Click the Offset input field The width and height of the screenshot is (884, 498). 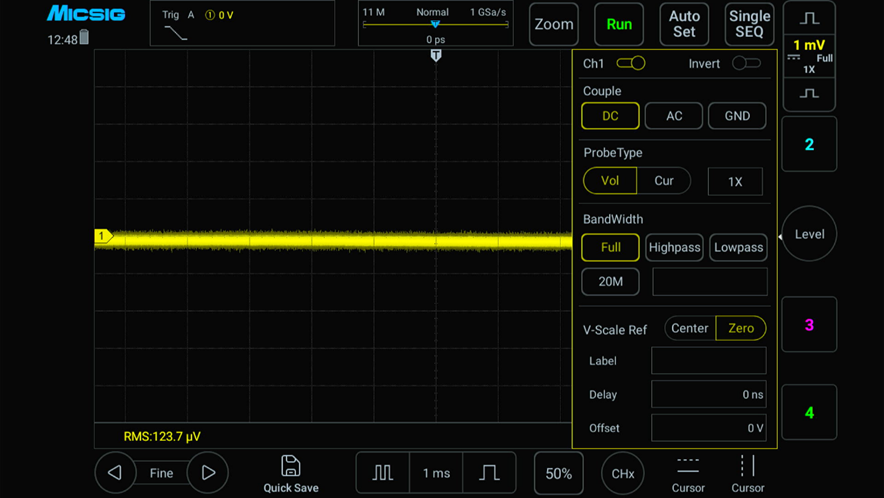point(708,428)
